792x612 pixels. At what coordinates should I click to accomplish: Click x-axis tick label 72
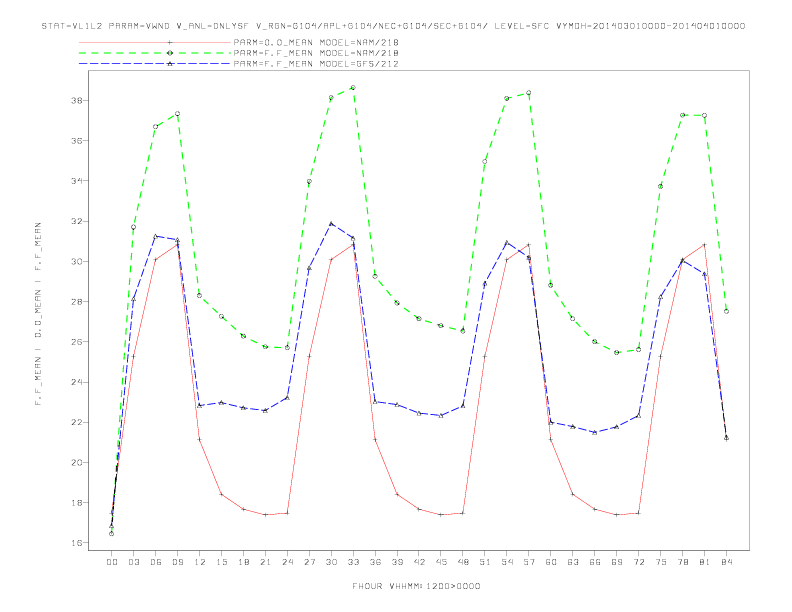click(x=639, y=562)
